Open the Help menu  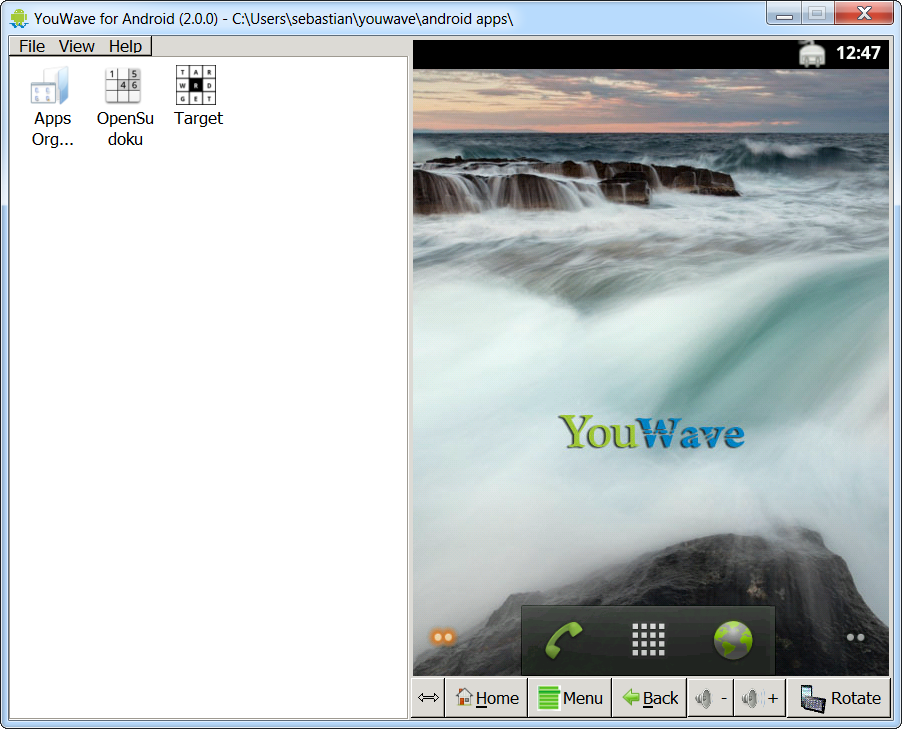coord(125,45)
